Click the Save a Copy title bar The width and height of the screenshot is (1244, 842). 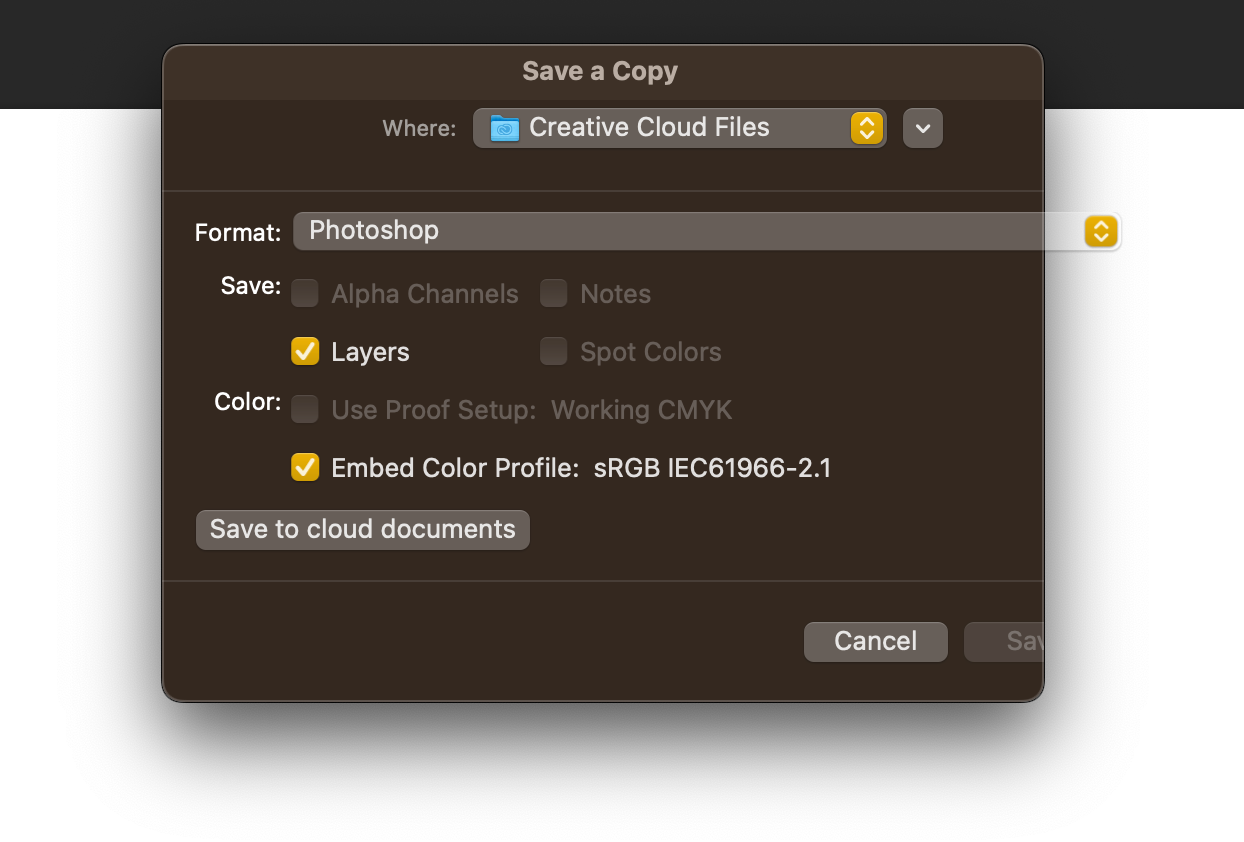click(600, 71)
